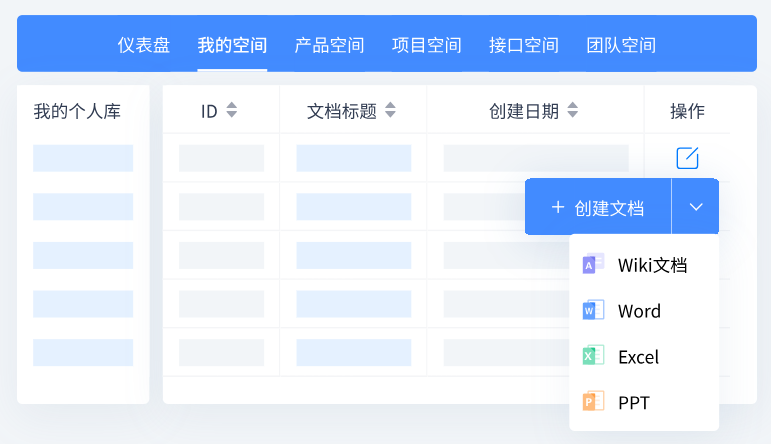Image resolution: width=771 pixels, height=444 pixels.
Task: Choose Excel from the create menu
Action: tap(638, 357)
